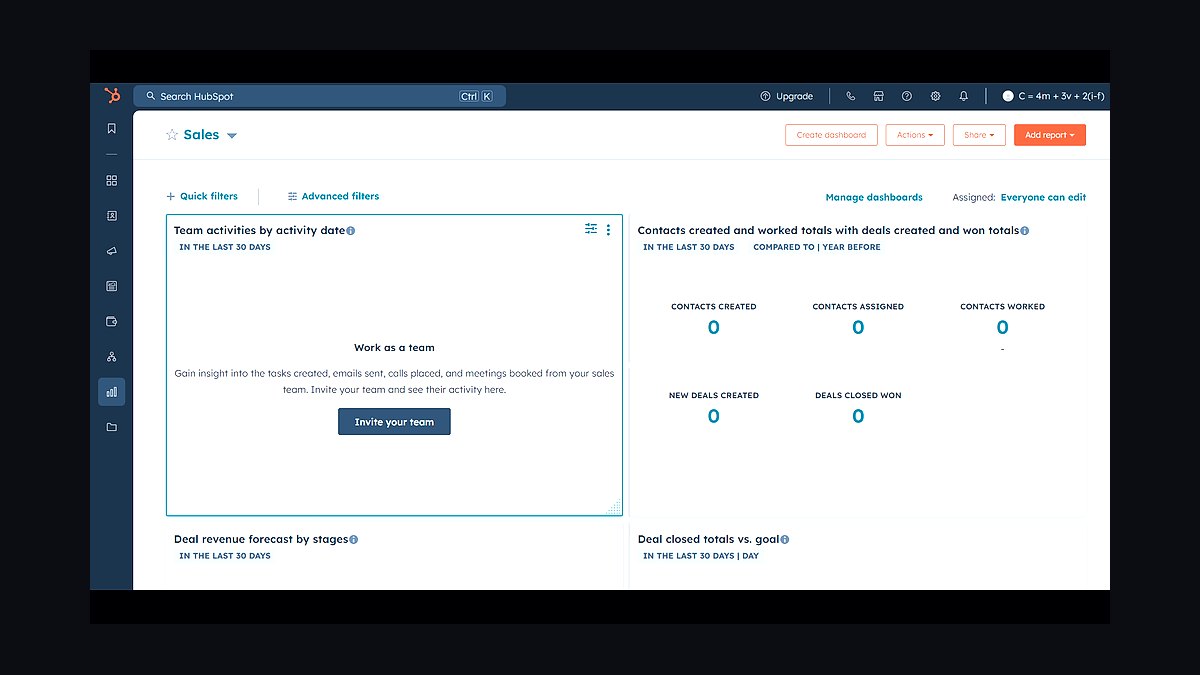Click info icon beside Contacts created and worked totals
Viewport: 1200px width, 675px height.
pyautogui.click(x=1024, y=231)
